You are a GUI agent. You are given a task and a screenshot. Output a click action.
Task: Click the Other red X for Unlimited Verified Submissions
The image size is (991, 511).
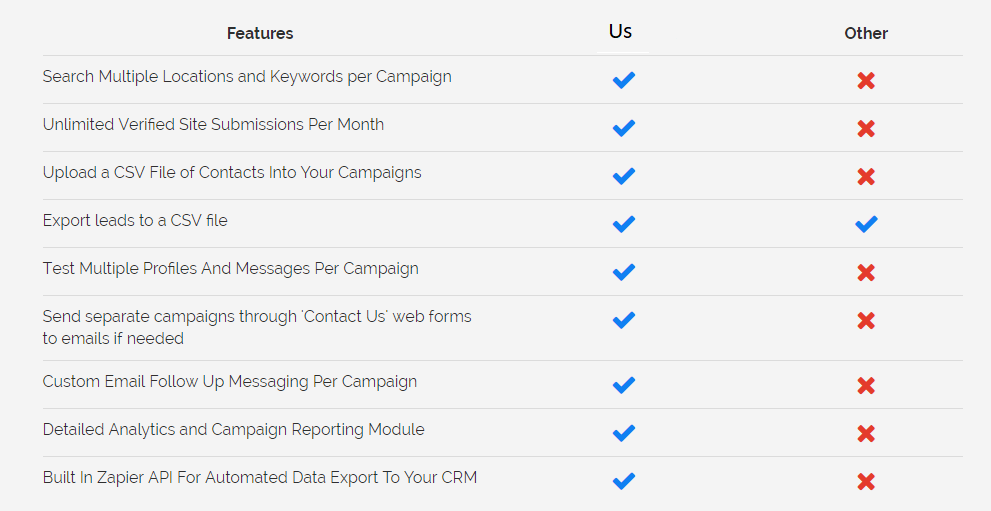coord(866,129)
